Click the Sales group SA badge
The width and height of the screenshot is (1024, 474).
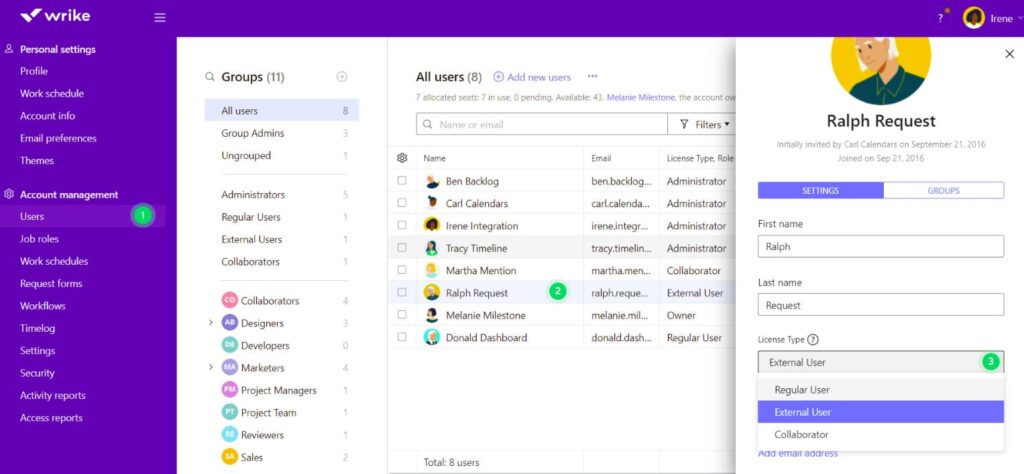pos(230,457)
